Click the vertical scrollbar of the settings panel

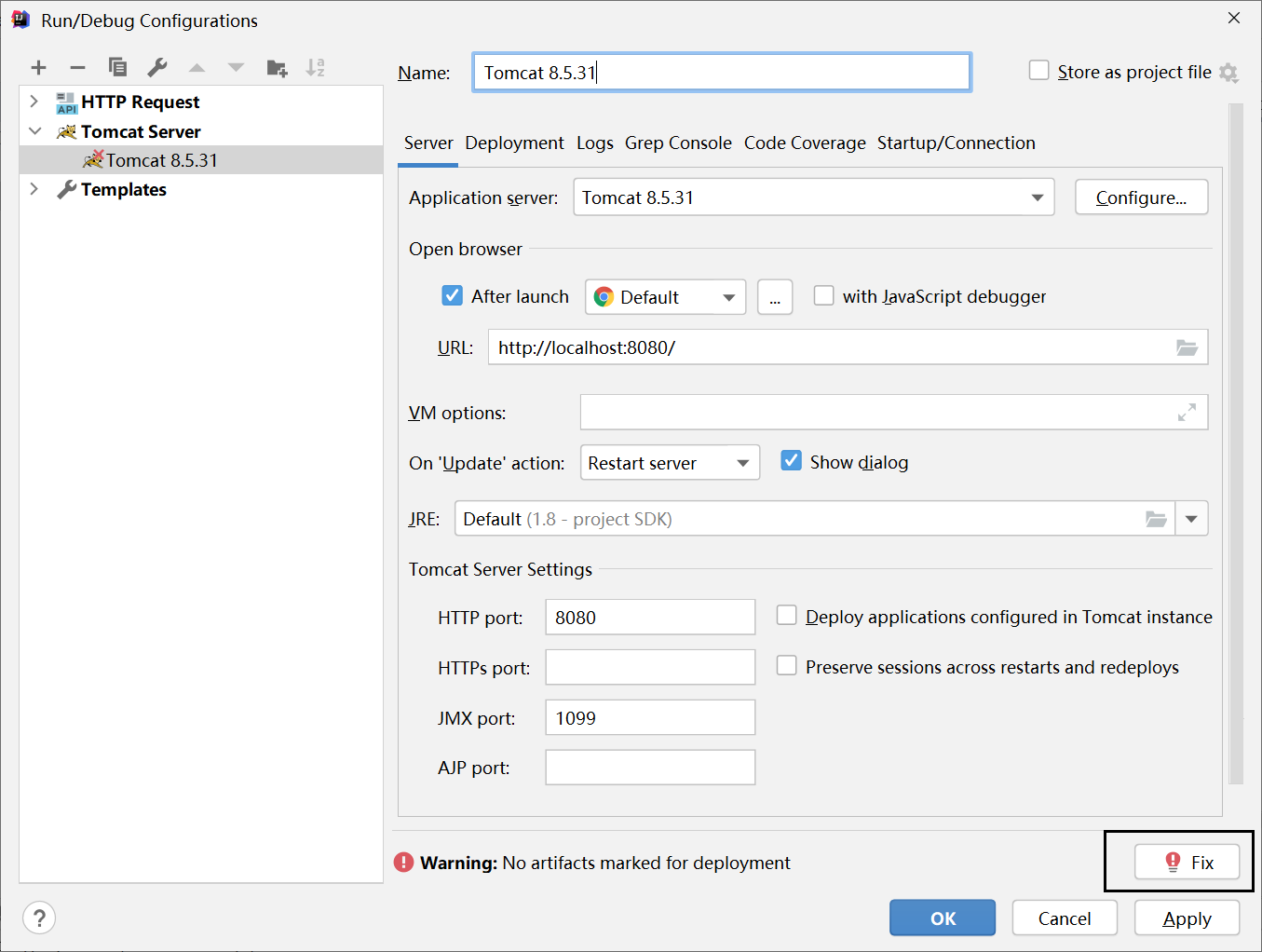1236,444
